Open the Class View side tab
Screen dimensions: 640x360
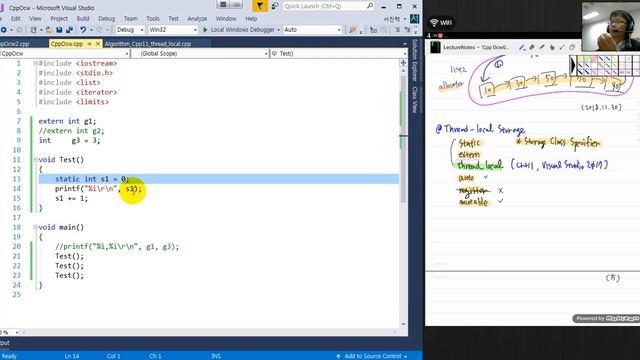415,99
